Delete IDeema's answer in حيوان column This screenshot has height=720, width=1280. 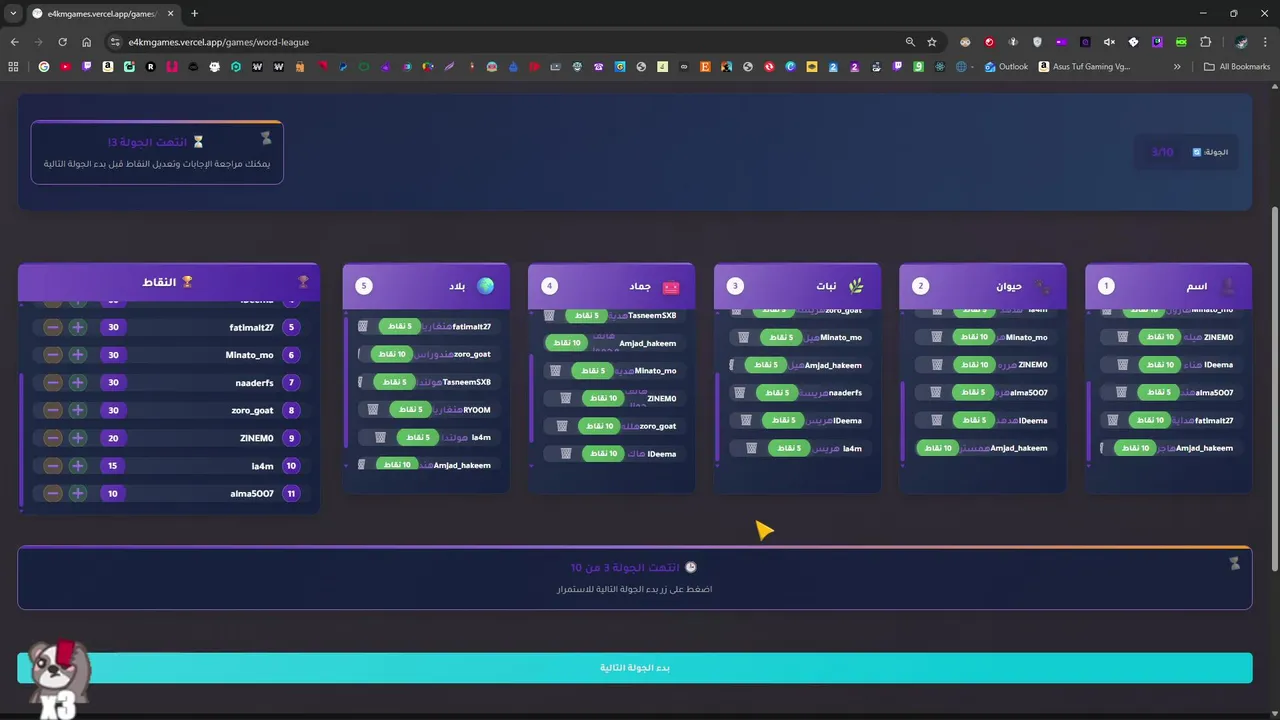click(x=937, y=420)
